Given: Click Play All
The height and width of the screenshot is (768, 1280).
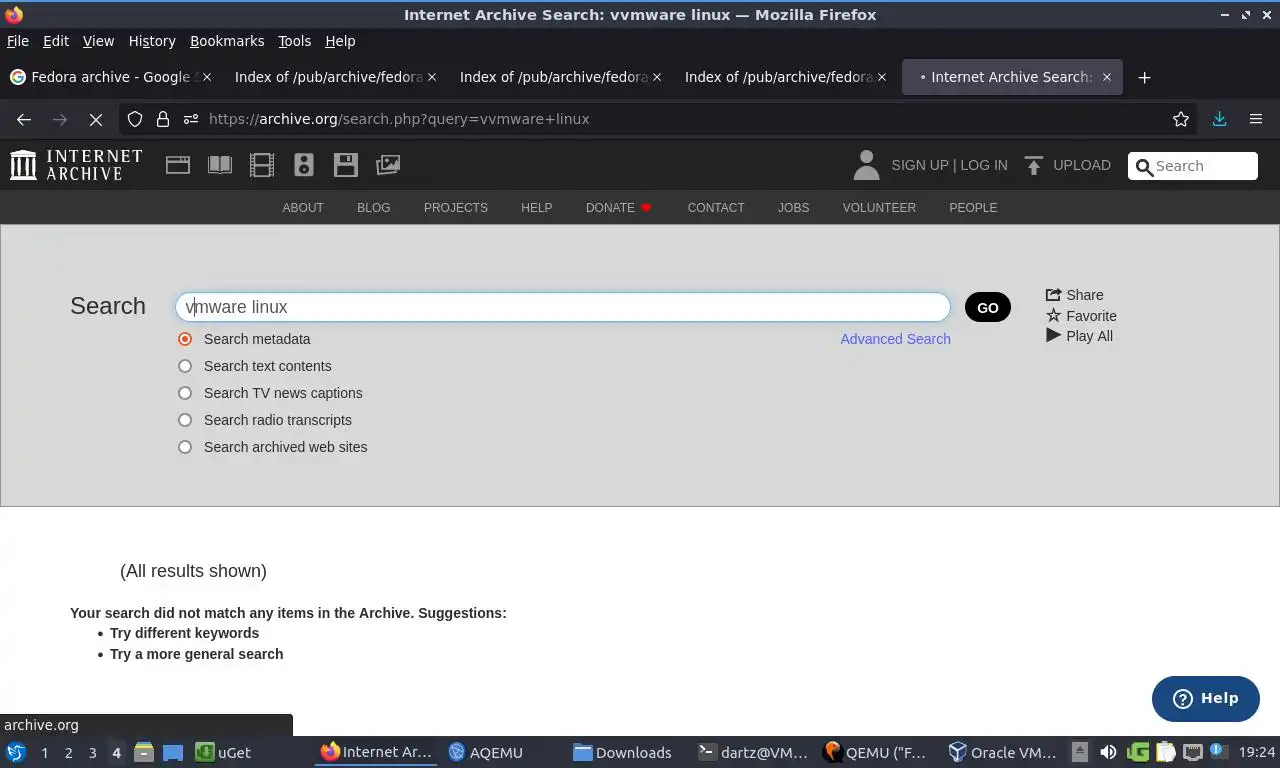Looking at the screenshot, I should (x=1079, y=336).
